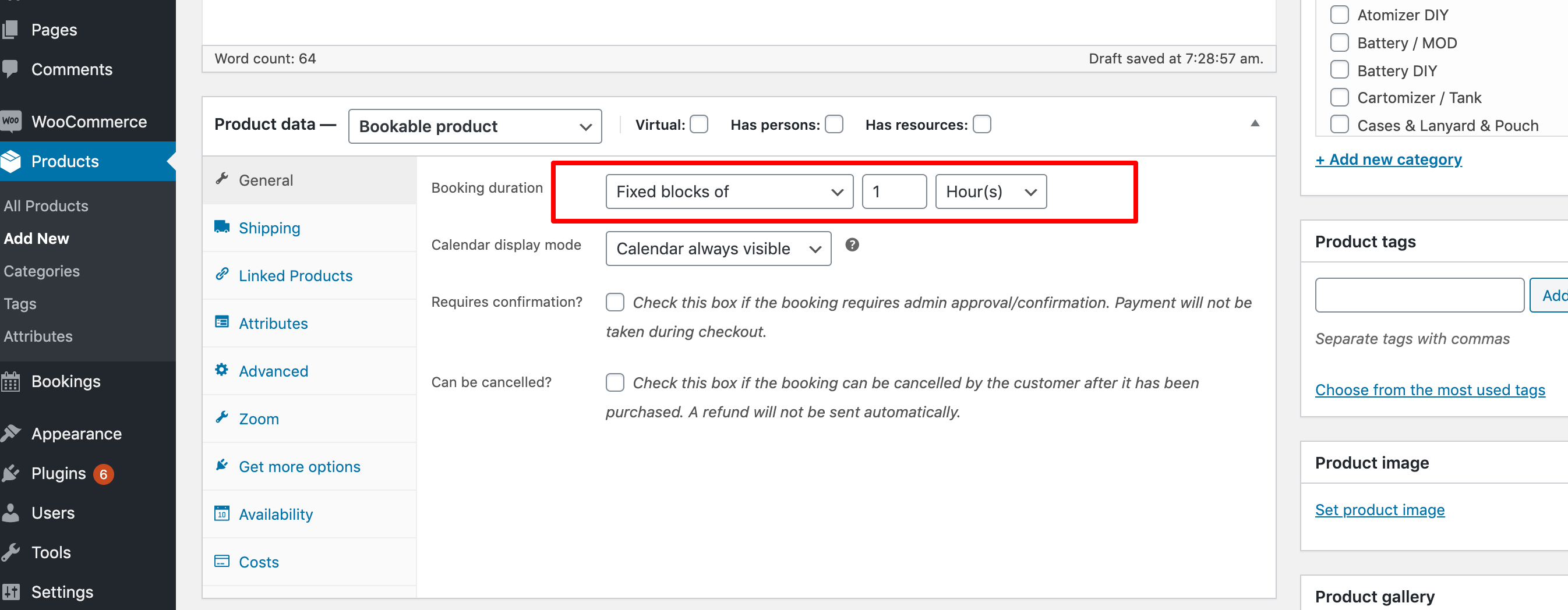The height and width of the screenshot is (610, 1568).
Task: Open the Get more options tab
Action: (309, 466)
